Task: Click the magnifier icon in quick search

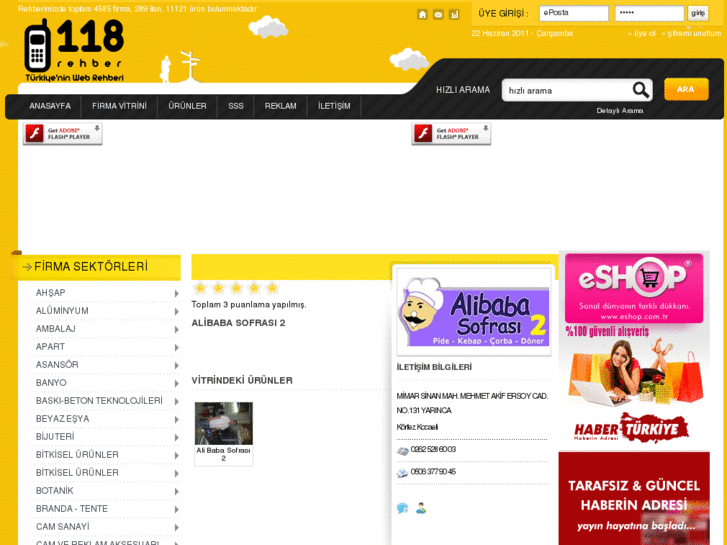Action: point(640,90)
